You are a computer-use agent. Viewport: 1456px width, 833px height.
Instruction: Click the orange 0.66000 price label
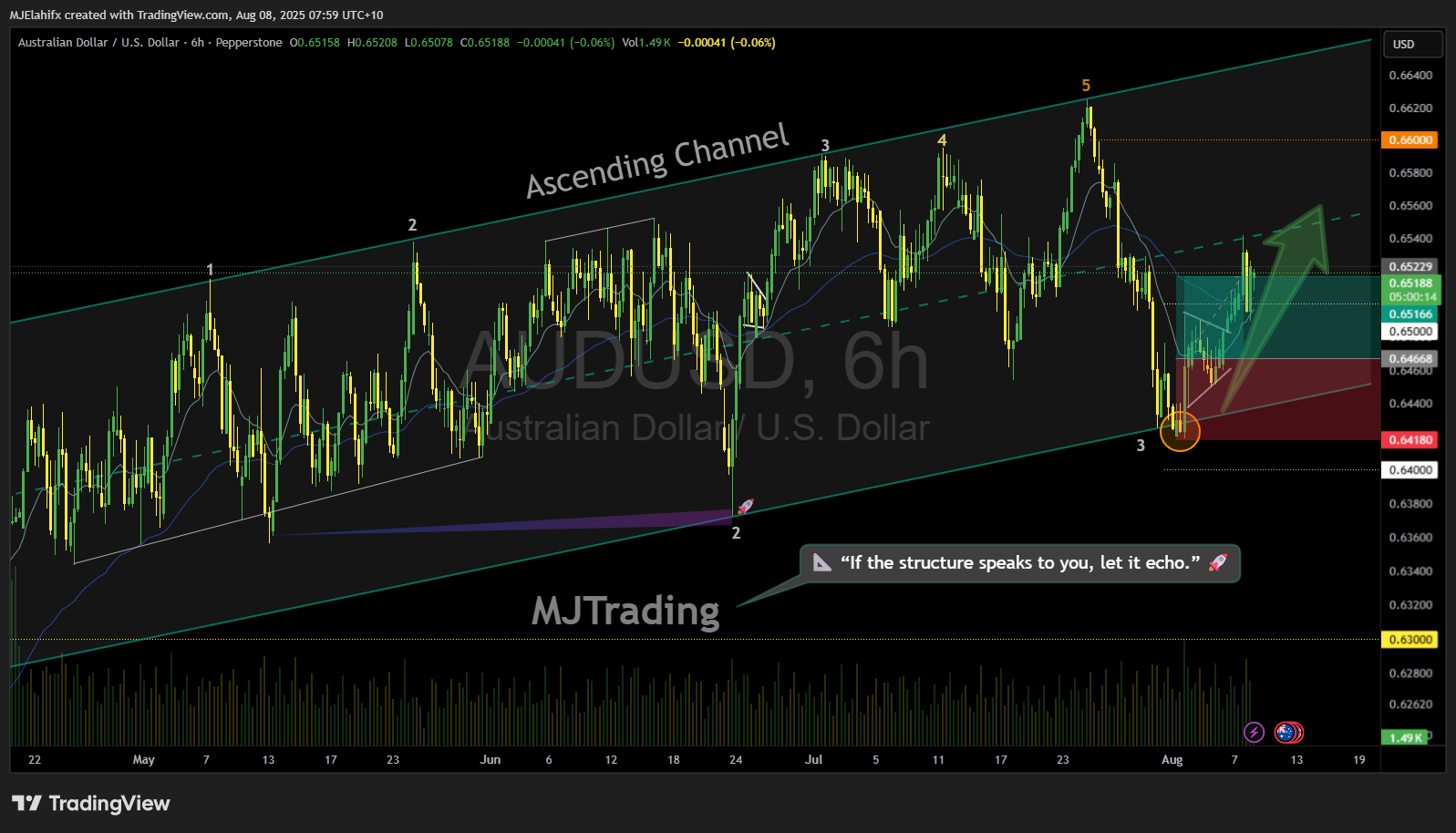point(1410,139)
